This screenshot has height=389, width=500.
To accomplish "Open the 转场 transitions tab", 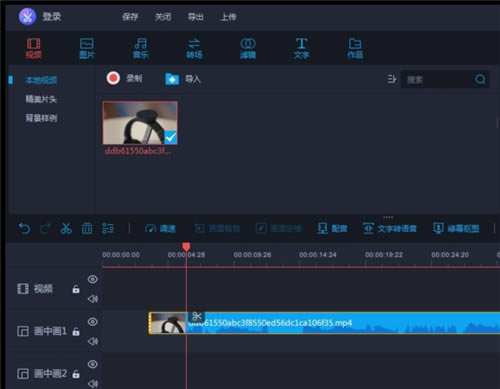I will point(194,48).
